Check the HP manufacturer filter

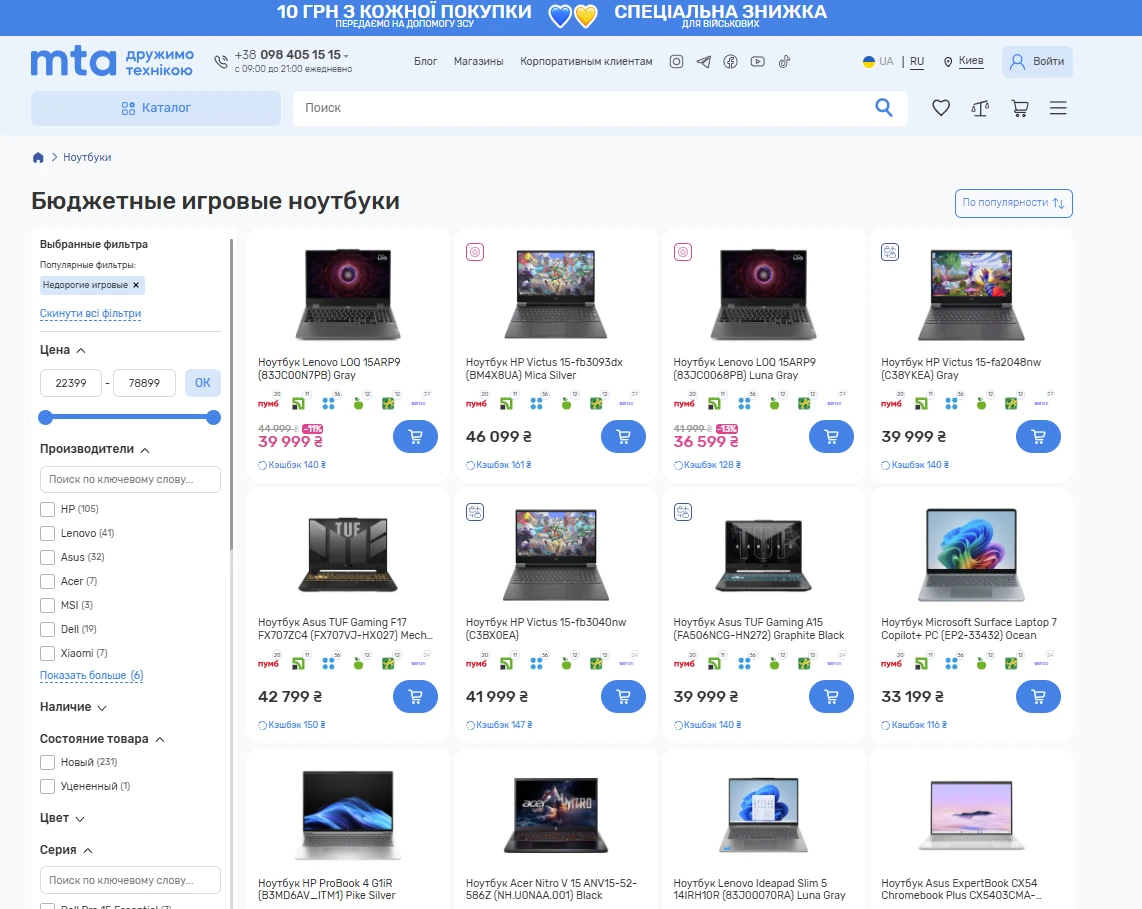pyautogui.click(x=47, y=509)
